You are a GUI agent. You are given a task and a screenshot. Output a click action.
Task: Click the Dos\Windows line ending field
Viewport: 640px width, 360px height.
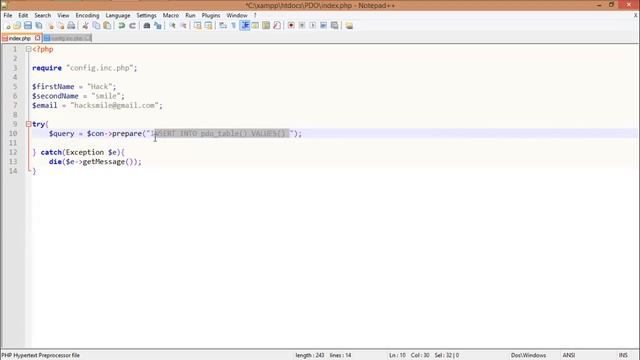pyautogui.click(x=528, y=355)
